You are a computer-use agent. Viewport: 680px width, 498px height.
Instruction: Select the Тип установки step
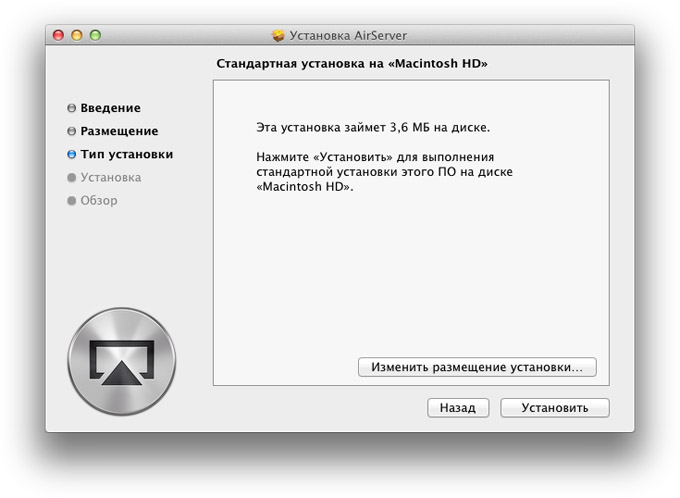[x=127, y=154]
